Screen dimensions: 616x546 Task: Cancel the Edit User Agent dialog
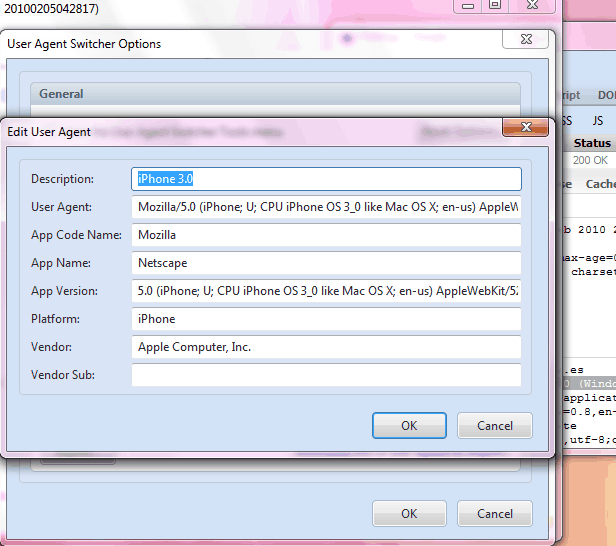coord(495,425)
